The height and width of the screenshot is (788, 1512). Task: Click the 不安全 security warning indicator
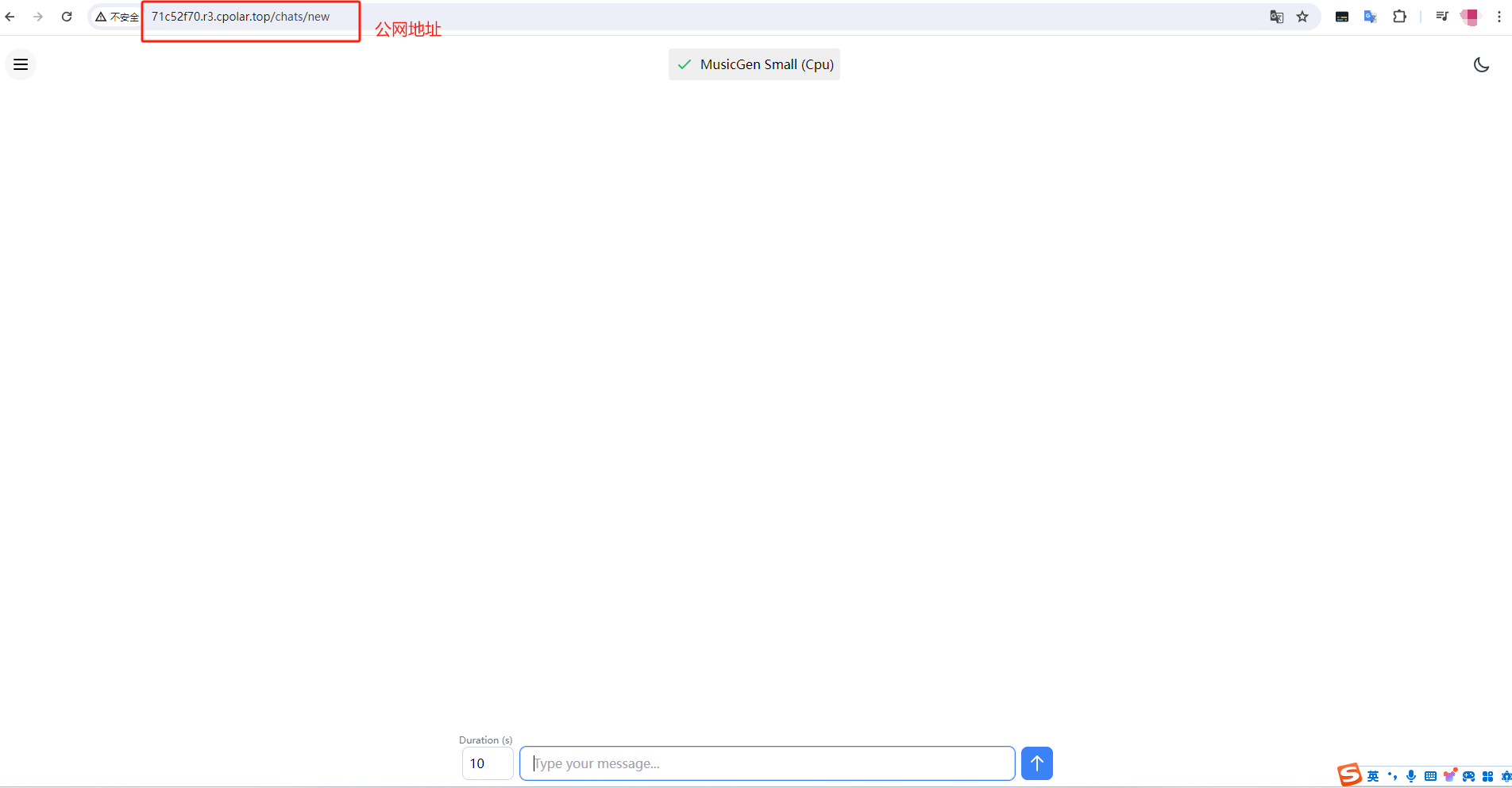[x=117, y=17]
